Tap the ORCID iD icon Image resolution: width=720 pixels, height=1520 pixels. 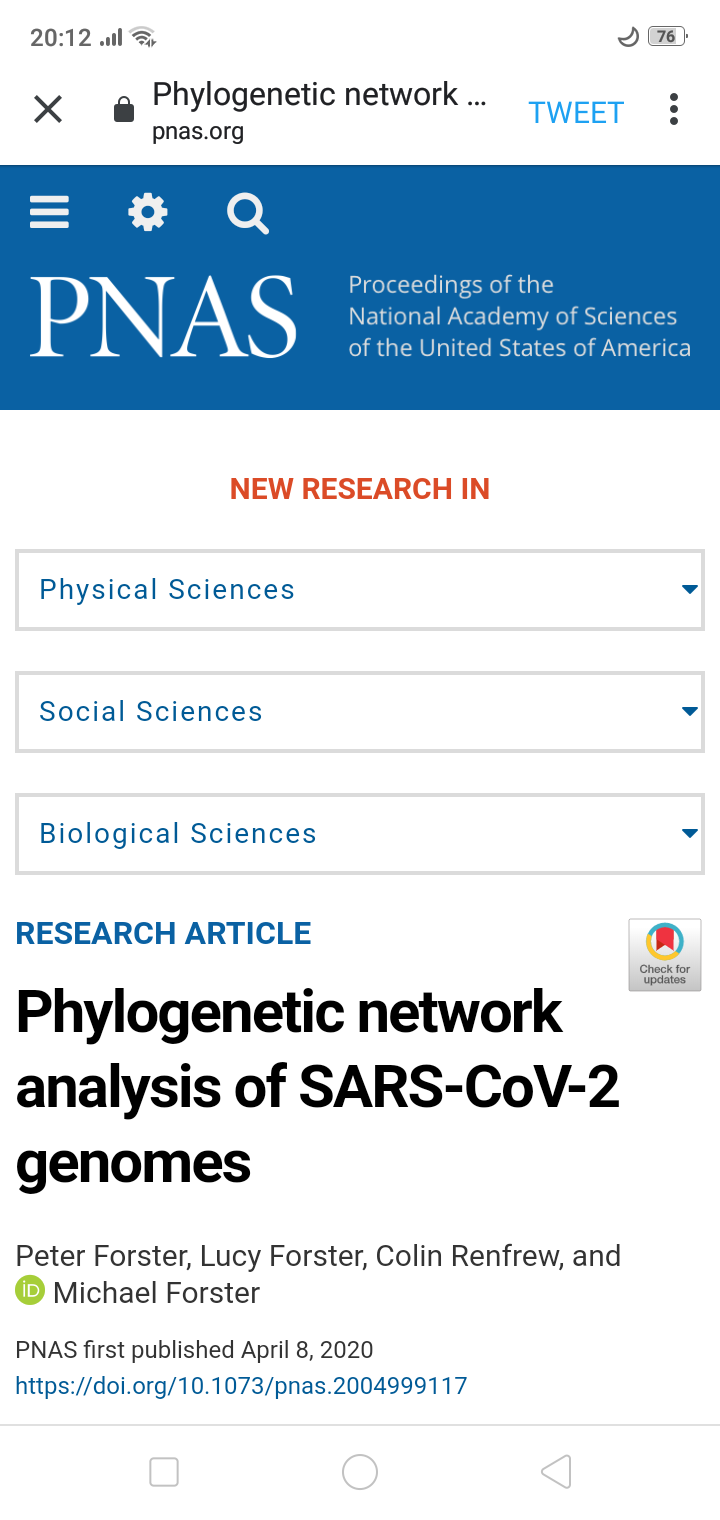coord(30,1291)
